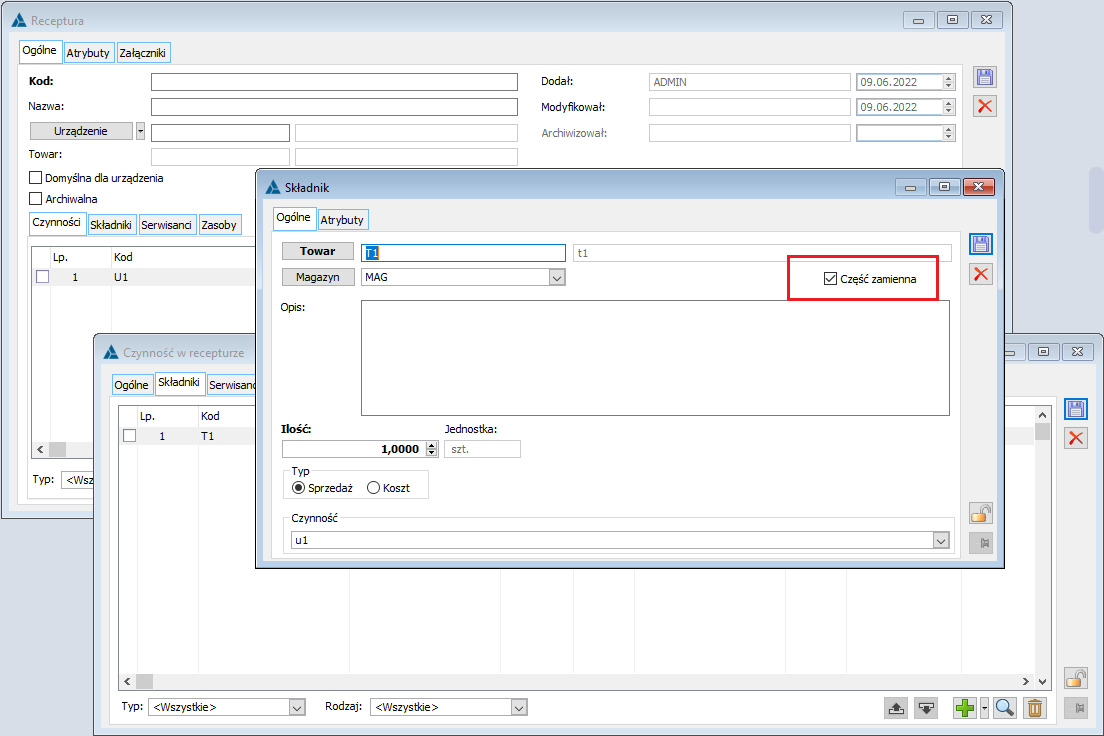This screenshot has height=736, width=1104.
Task: Open Załączniki tab in Receptura window
Action: (x=143, y=52)
